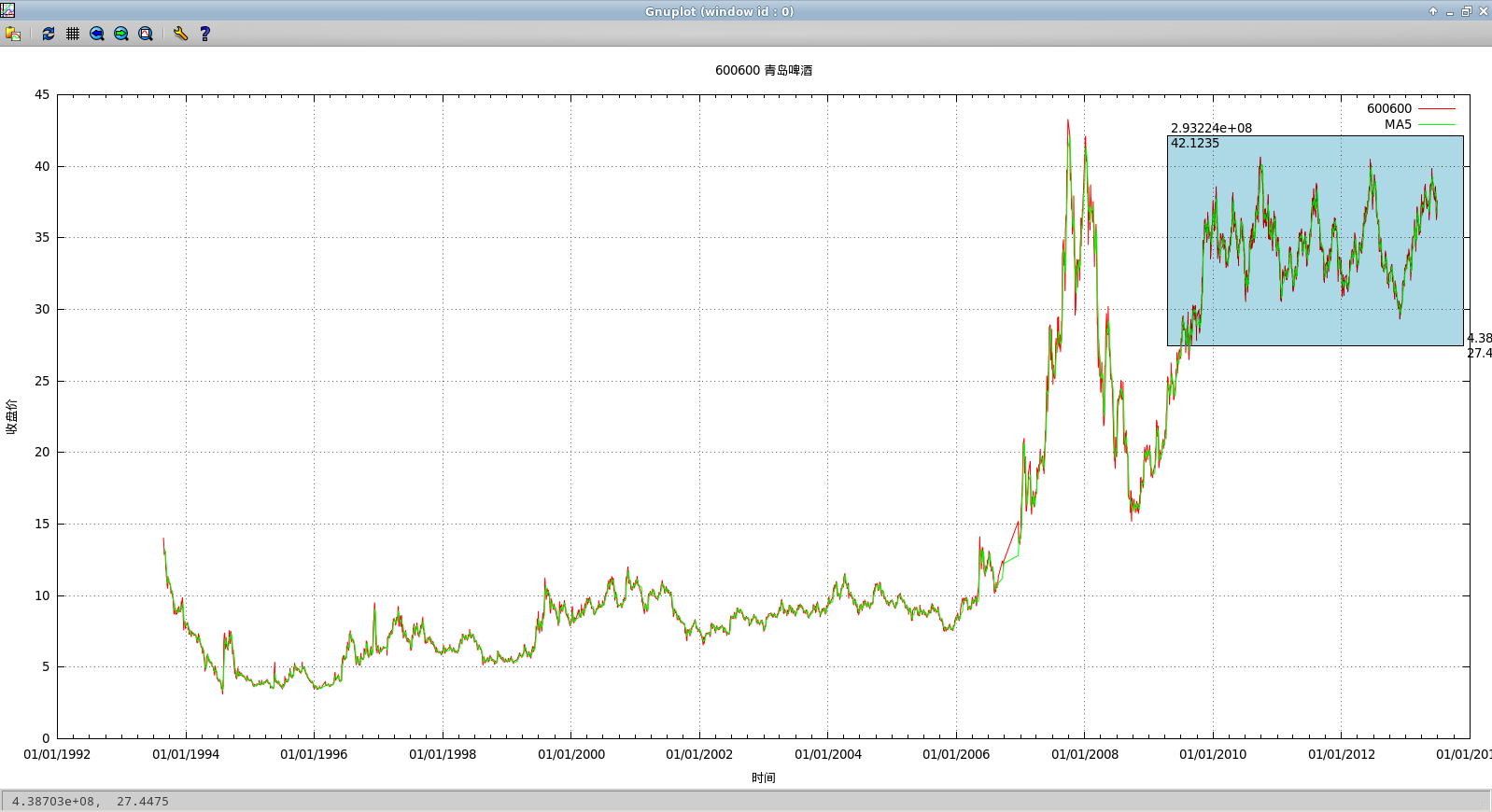The image size is (1492, 812).
Task: Click the red 600600 legend line sample
Action: [1437, 109]
